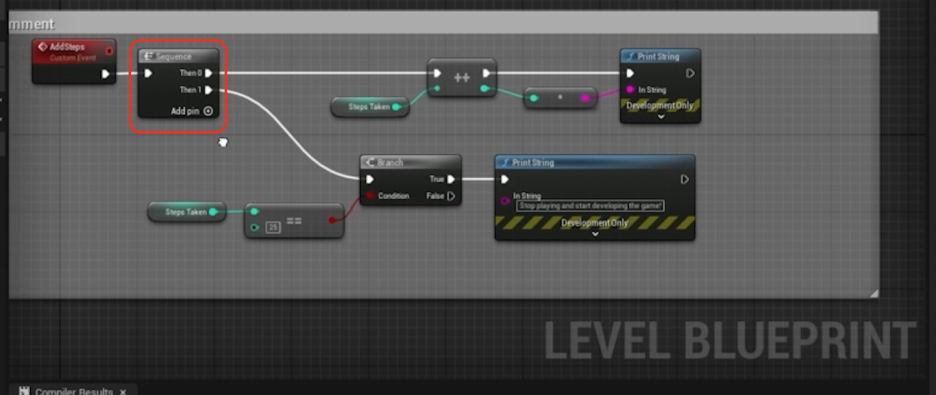Click the Branch False output pin
Image resolution: width=936 pixels, height=395 pixels.
[451, 196]
